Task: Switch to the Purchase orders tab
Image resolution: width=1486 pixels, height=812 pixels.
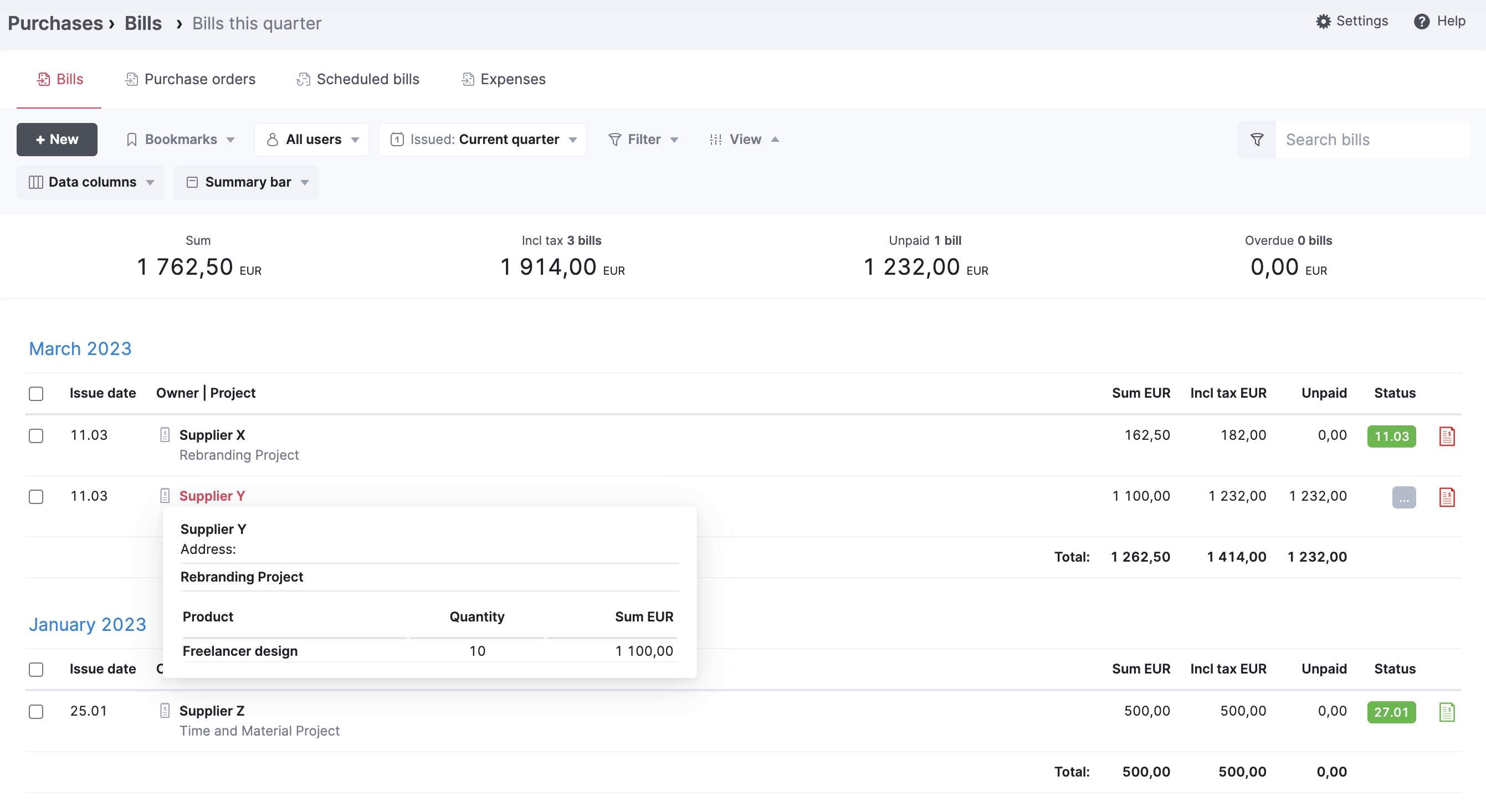Action: coord(190,80)
